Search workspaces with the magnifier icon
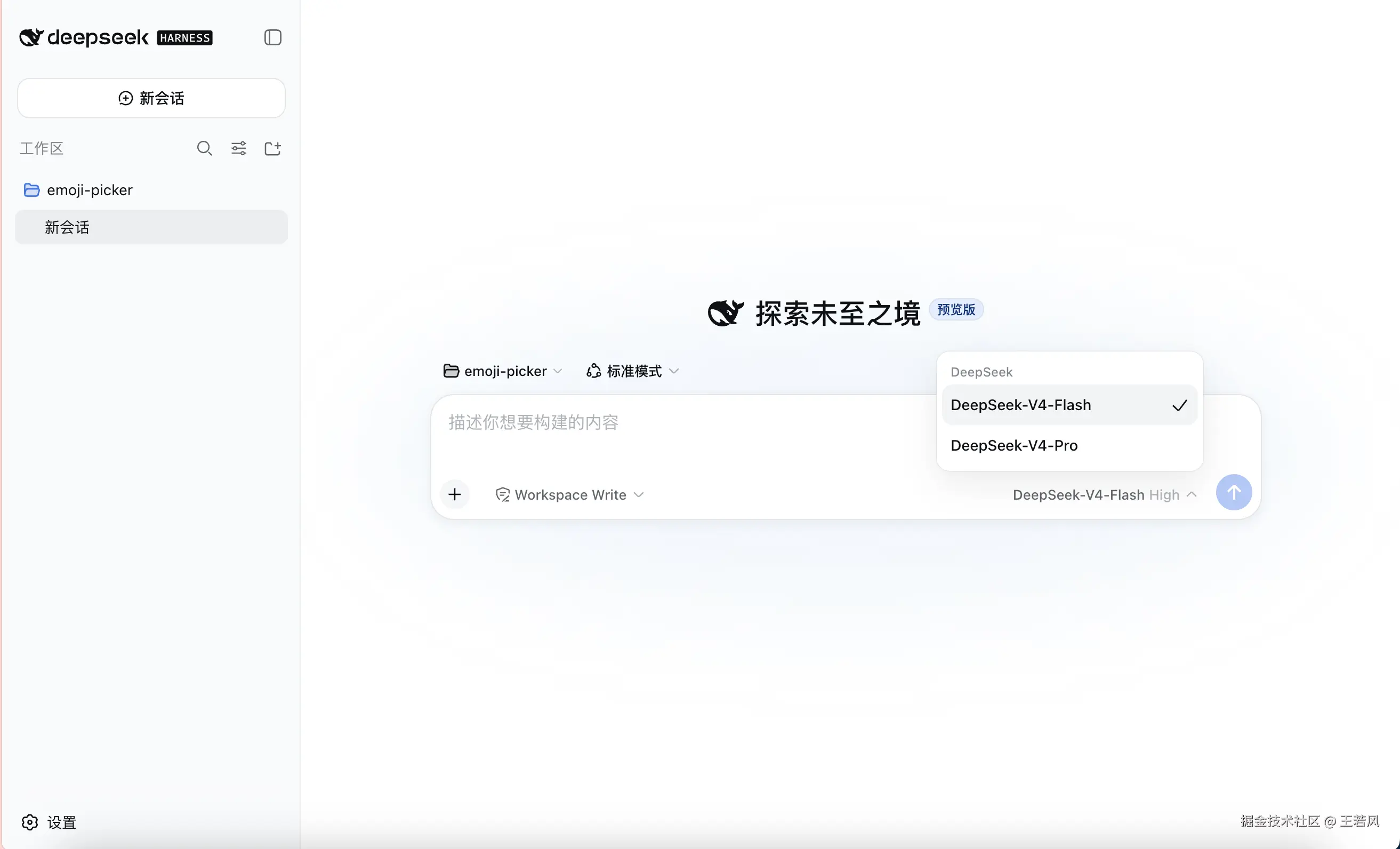Viewport: 1400px width, 849px height. pyautogui.click(x=205, y=148)
